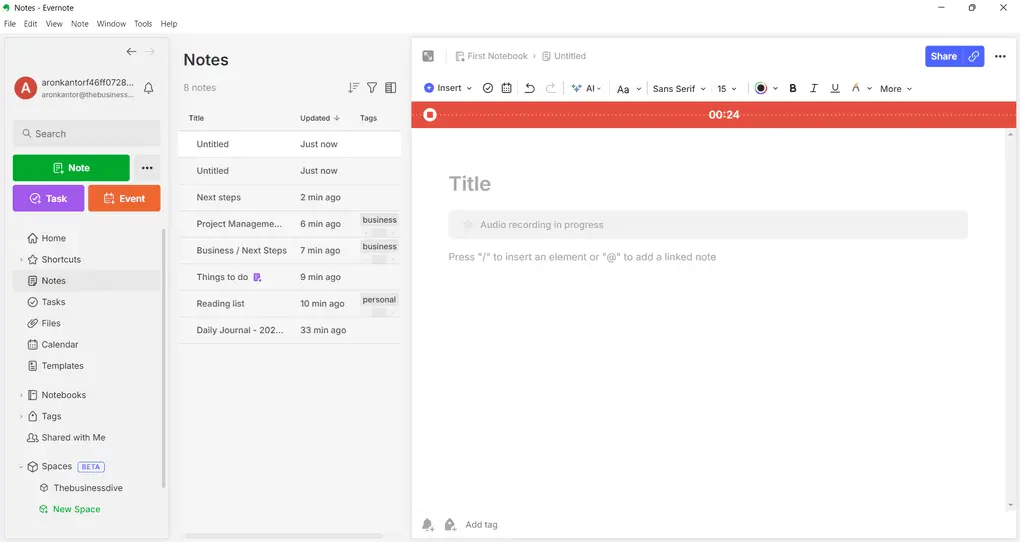Image resolution: width=1020 pixels, height=542 pixels.
Task: Expand the Notebooks section
Action: [x=21, y=395]
